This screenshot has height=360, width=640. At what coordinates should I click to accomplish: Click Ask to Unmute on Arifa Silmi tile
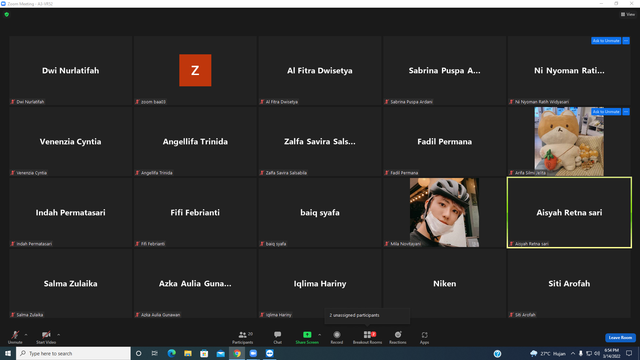(606, 111)
